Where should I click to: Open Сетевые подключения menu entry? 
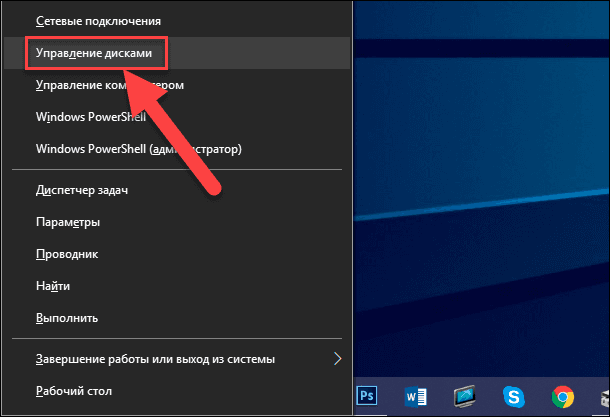tap(177, 21)
